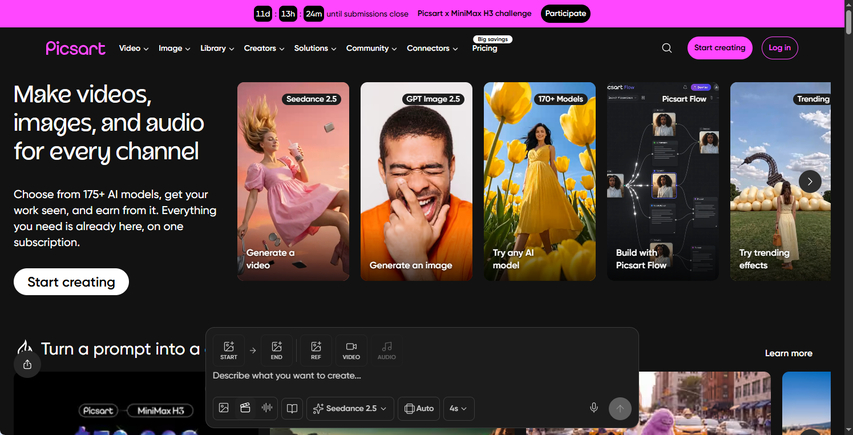Click the white Start creating hero button
The height and width of the screenshot is (435, 853).
click(x=71, y=282)
